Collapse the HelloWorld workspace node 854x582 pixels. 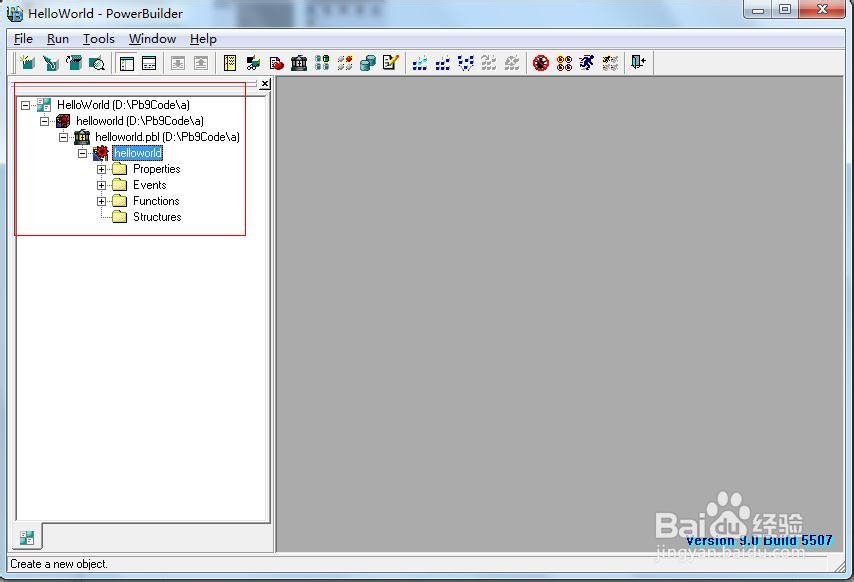point(26,105)
